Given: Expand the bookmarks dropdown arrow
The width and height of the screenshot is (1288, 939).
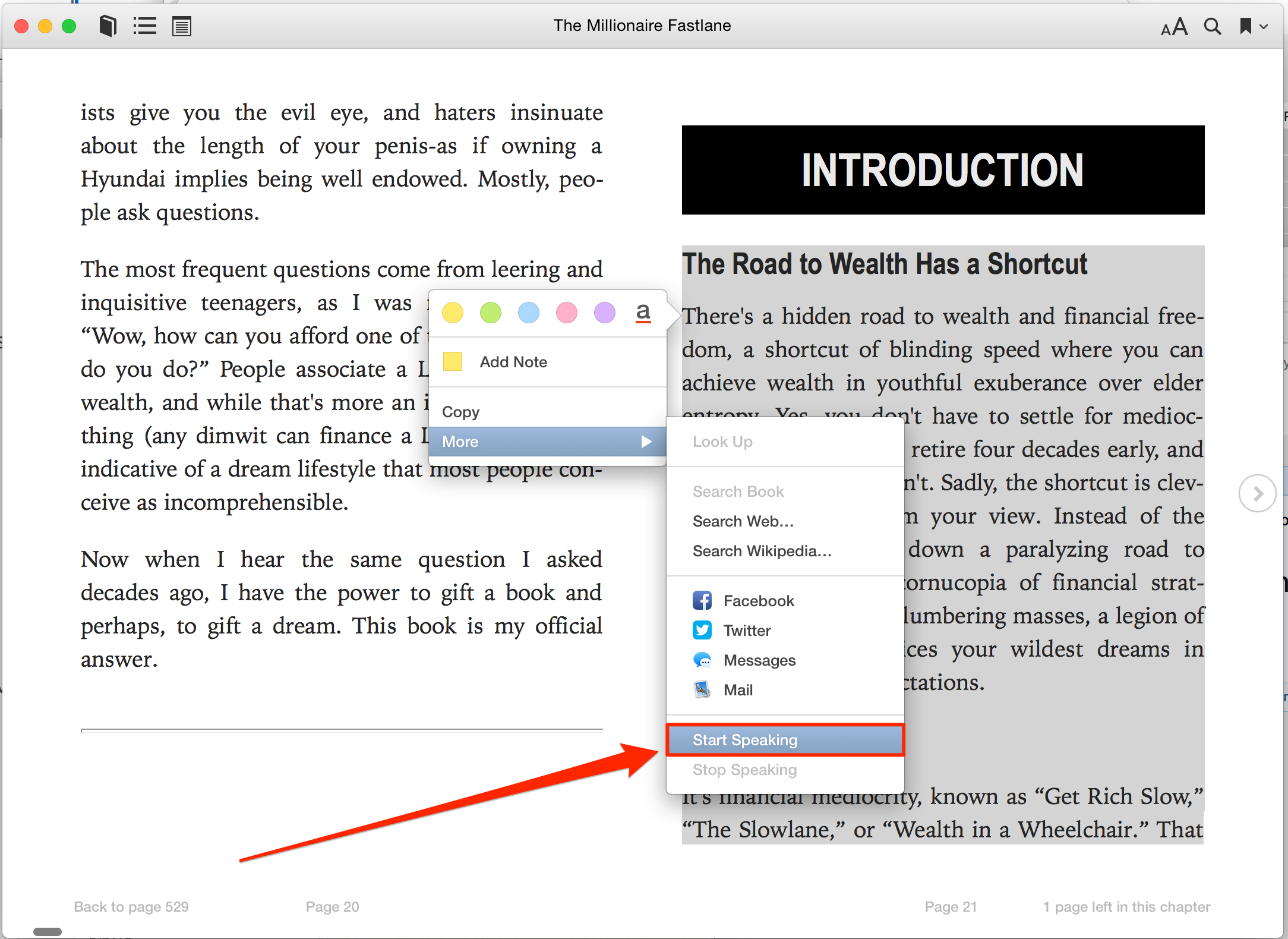Looking at the screenshot, I should [x=1264, y=27].
